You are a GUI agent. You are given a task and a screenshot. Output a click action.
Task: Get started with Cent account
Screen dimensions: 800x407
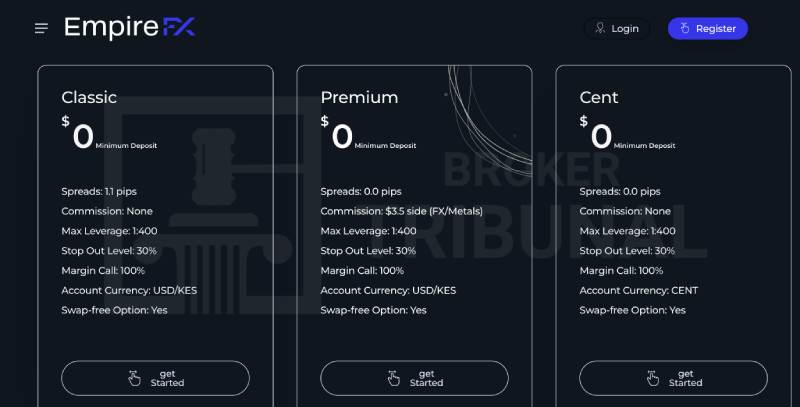(x=673, y=378)
